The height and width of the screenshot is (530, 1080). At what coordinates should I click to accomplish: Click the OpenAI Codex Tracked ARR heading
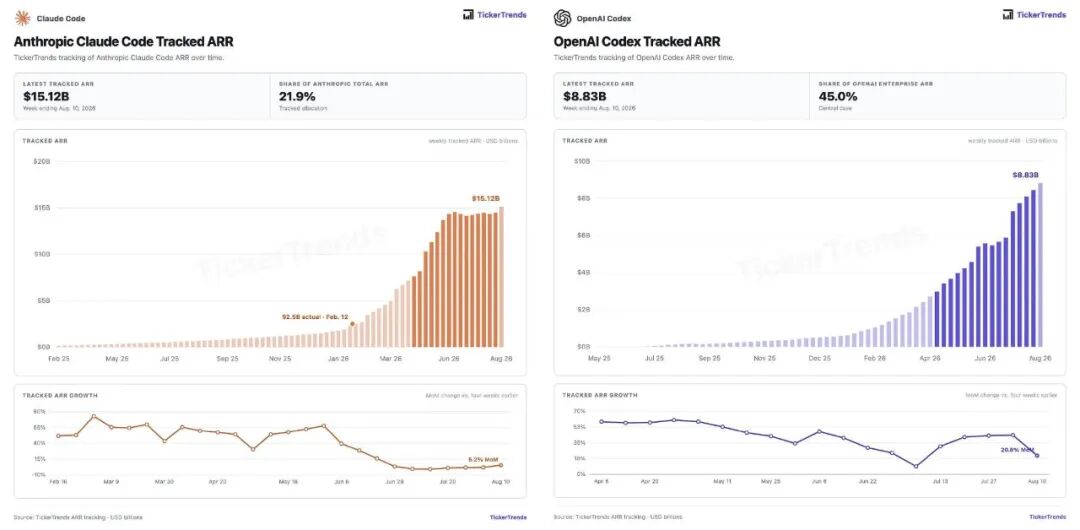637,41
